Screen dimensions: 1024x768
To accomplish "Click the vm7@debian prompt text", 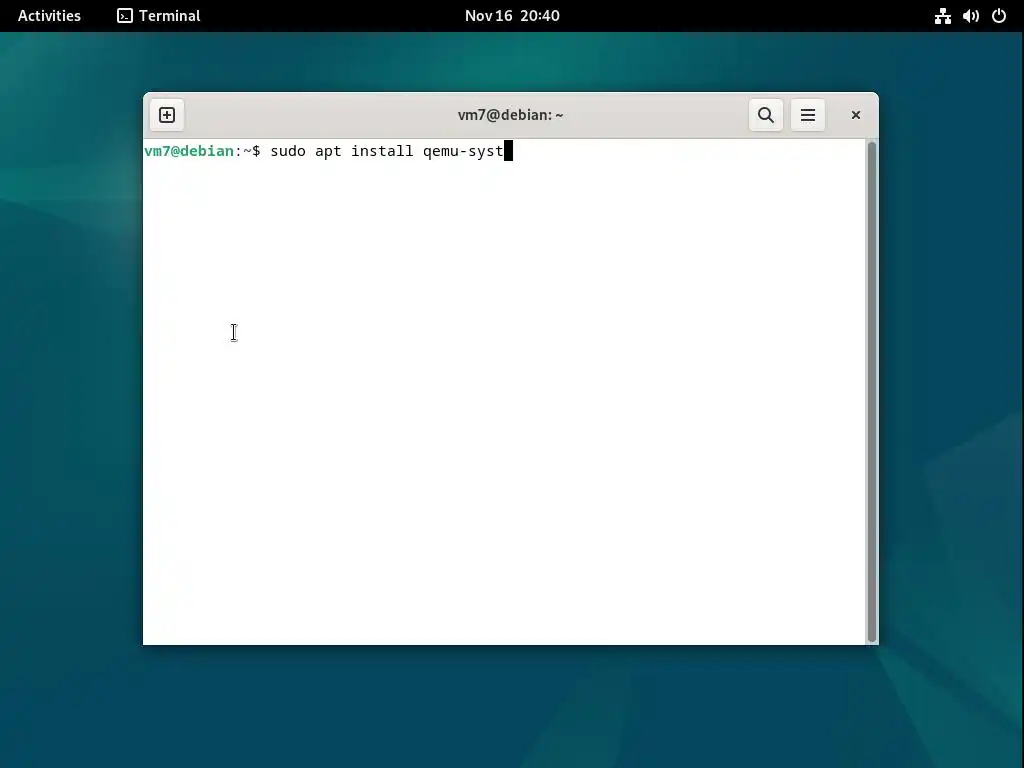I will coord(189,151).
